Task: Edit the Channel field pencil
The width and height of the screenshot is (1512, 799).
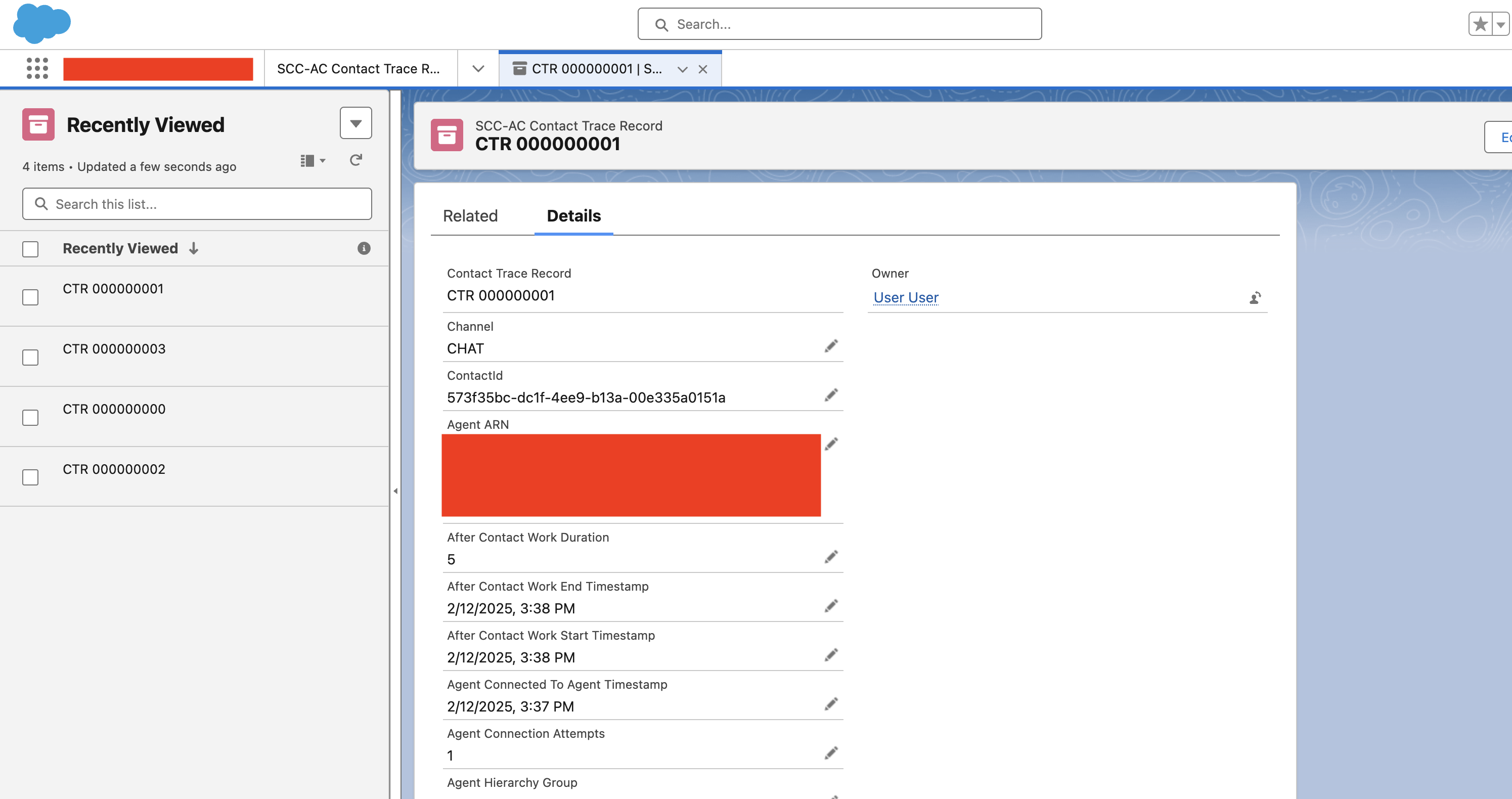Action: point(830,346)
